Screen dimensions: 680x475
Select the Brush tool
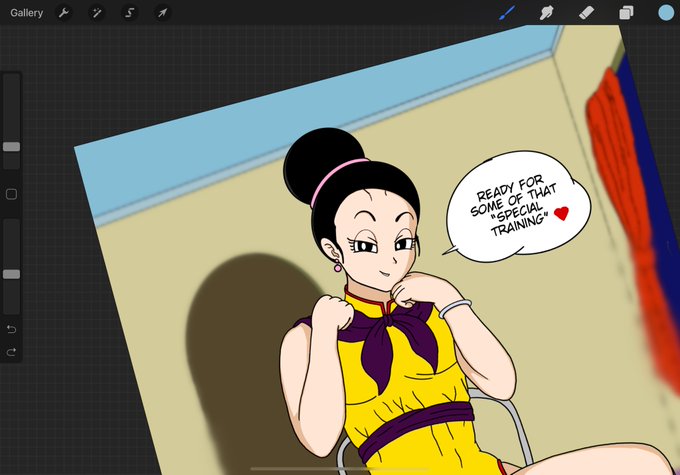507,13
